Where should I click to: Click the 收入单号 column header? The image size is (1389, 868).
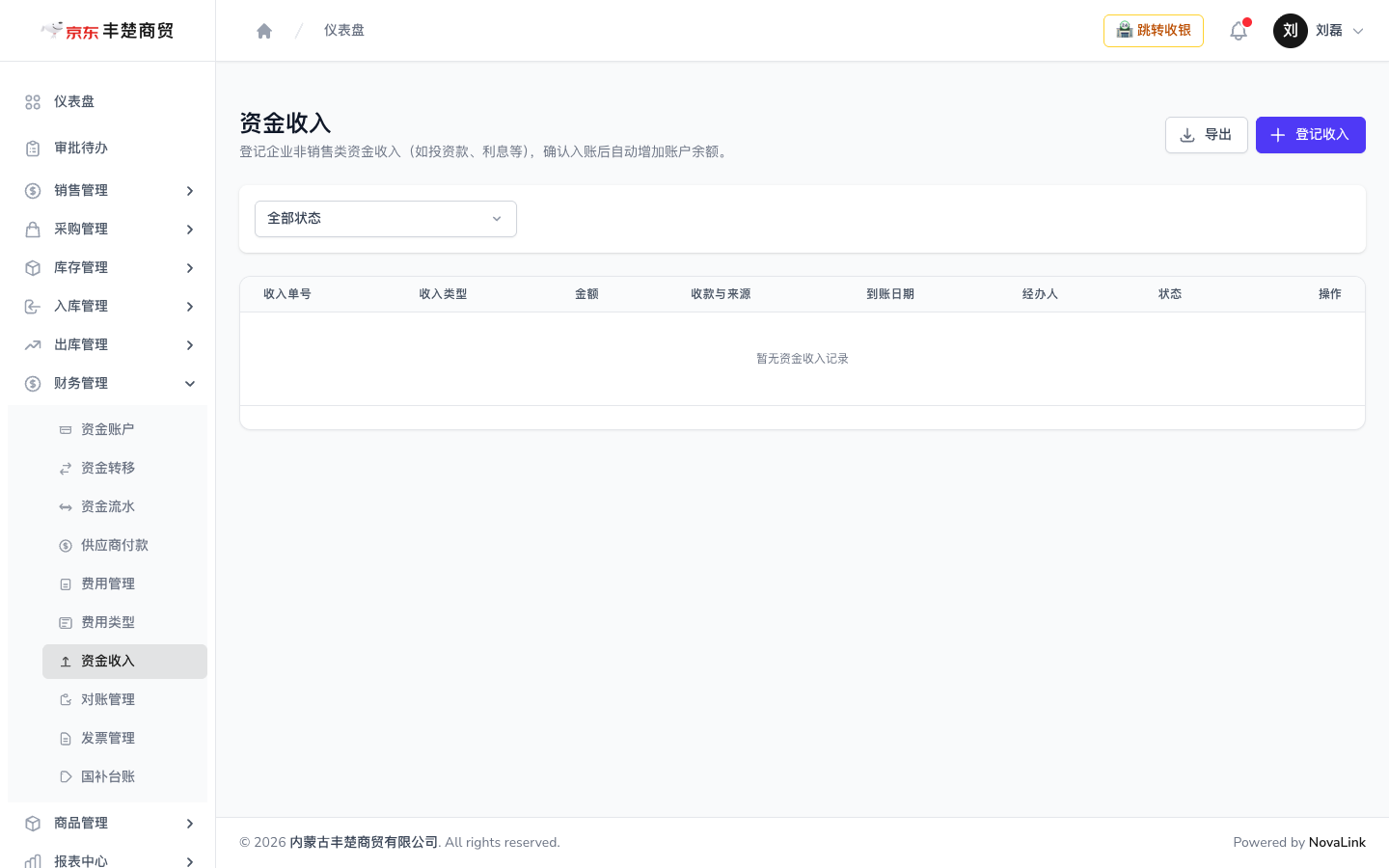(x=287, y=294)
